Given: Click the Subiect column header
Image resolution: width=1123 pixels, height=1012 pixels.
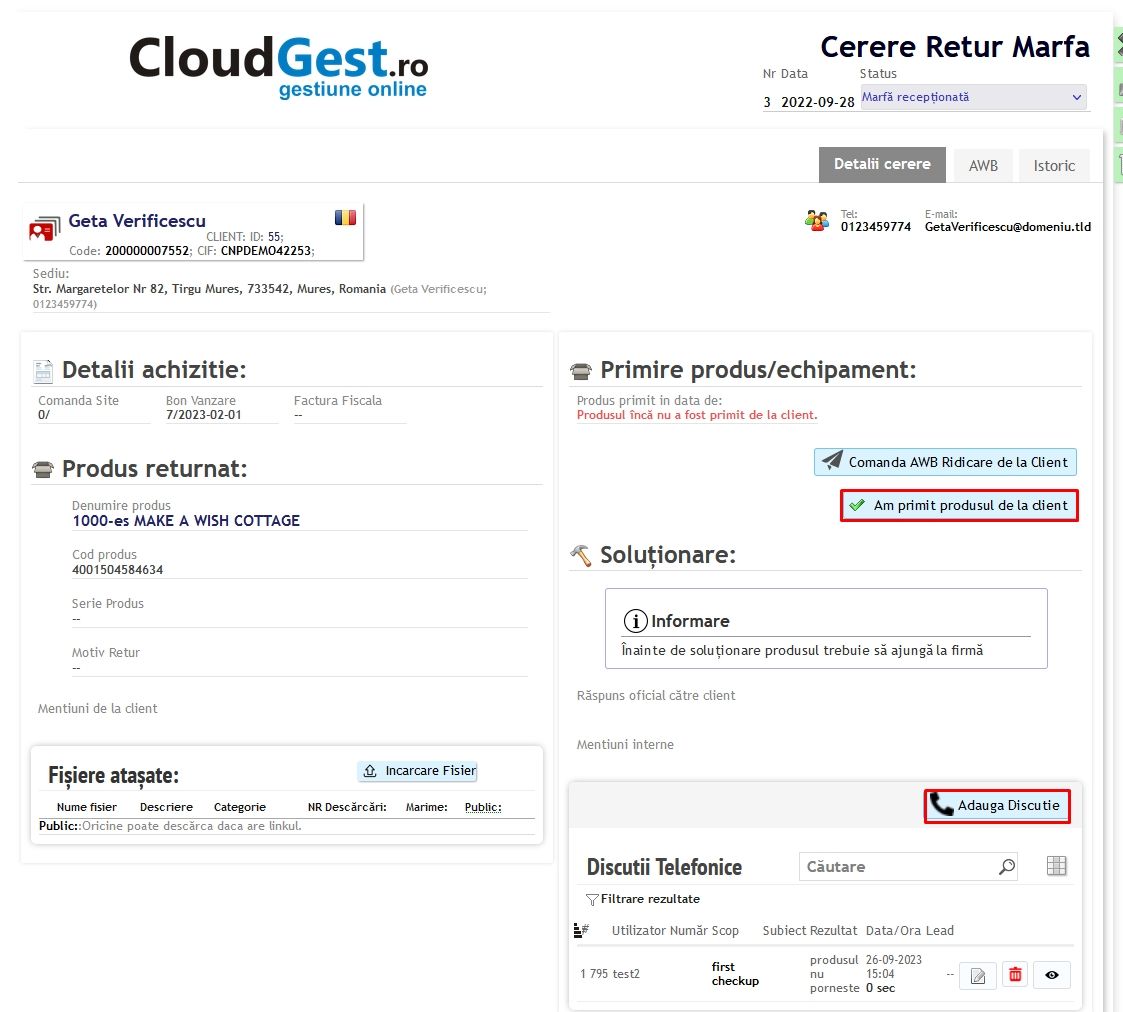Looking at the screenshot, I should pos(784,930).
